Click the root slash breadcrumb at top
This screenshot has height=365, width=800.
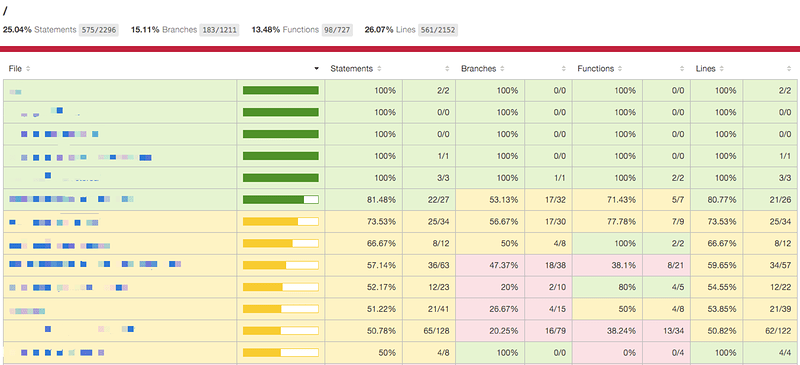click(5, 11)
